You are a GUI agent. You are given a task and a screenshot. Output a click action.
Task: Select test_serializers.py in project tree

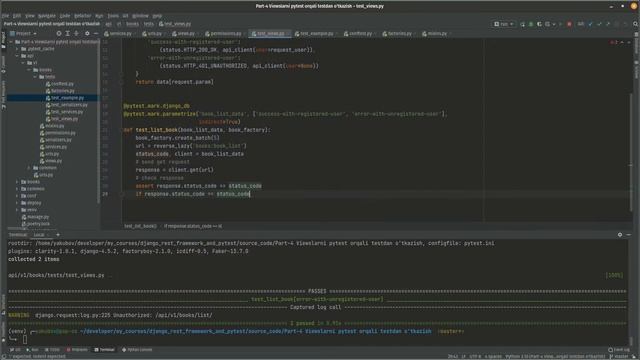69,105
